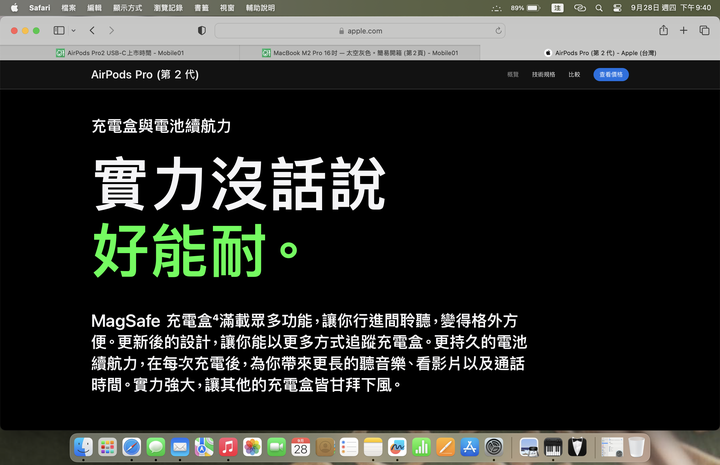Open the 顯示方式 menu

coord(128,8)
